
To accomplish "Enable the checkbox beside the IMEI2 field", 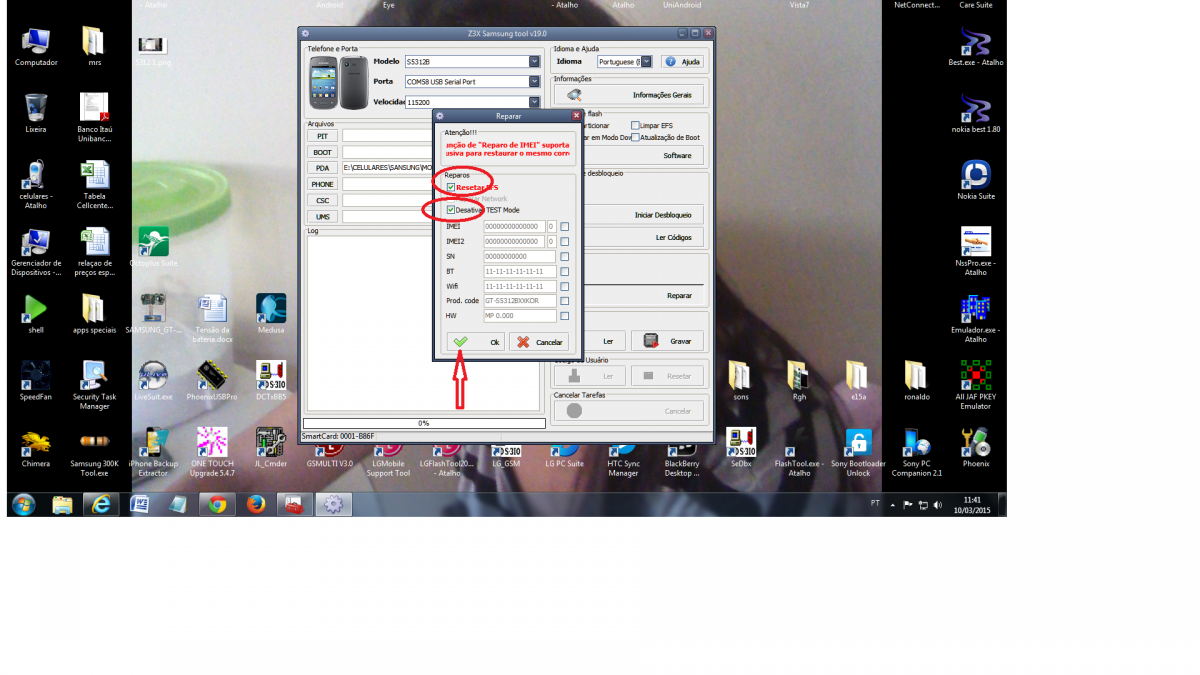I will pos(565,242).
